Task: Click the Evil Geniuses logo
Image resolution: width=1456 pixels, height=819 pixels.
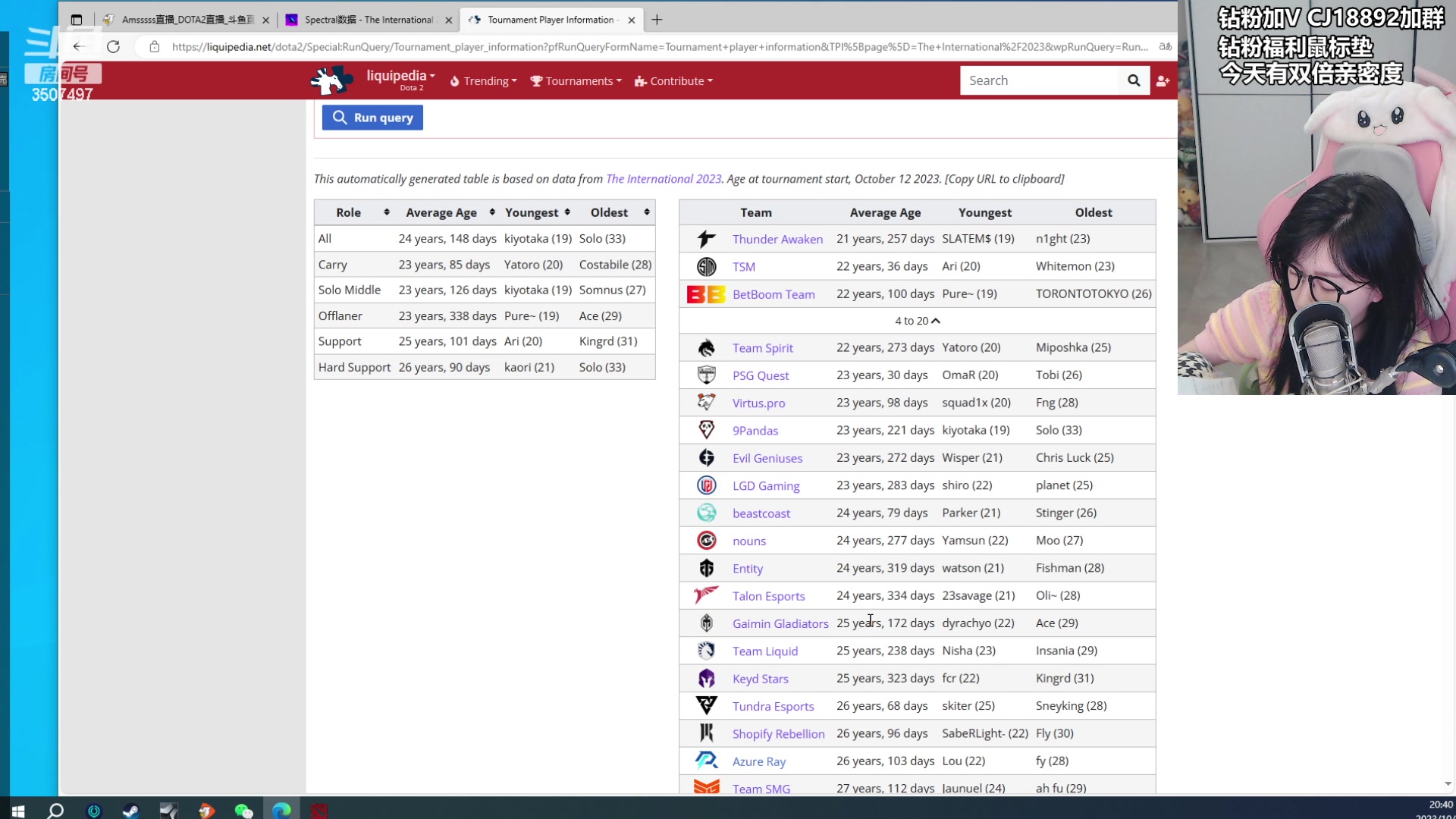Action: 706,458
